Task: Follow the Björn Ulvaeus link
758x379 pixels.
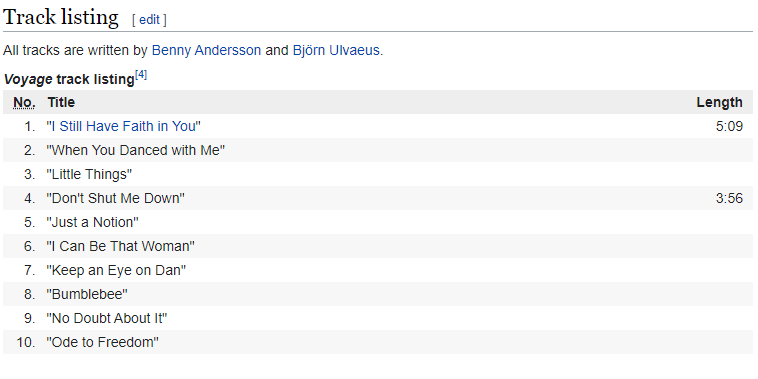Action: (x=336, y=50)
